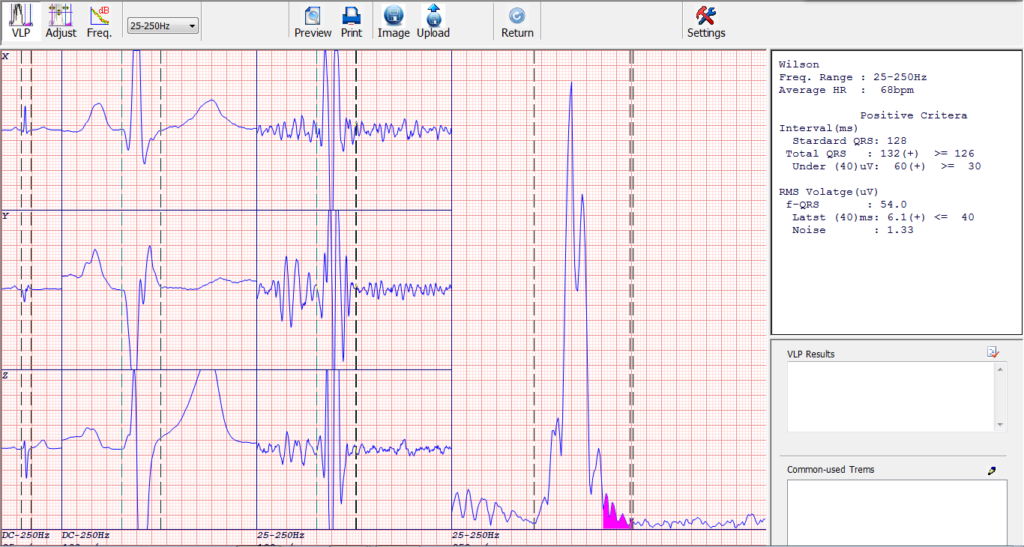Viewport: 1024px width, 547px height.
Task: Click the 'Noise : 1.33' value
Action: pyautogui.click(x=852, y=230)
